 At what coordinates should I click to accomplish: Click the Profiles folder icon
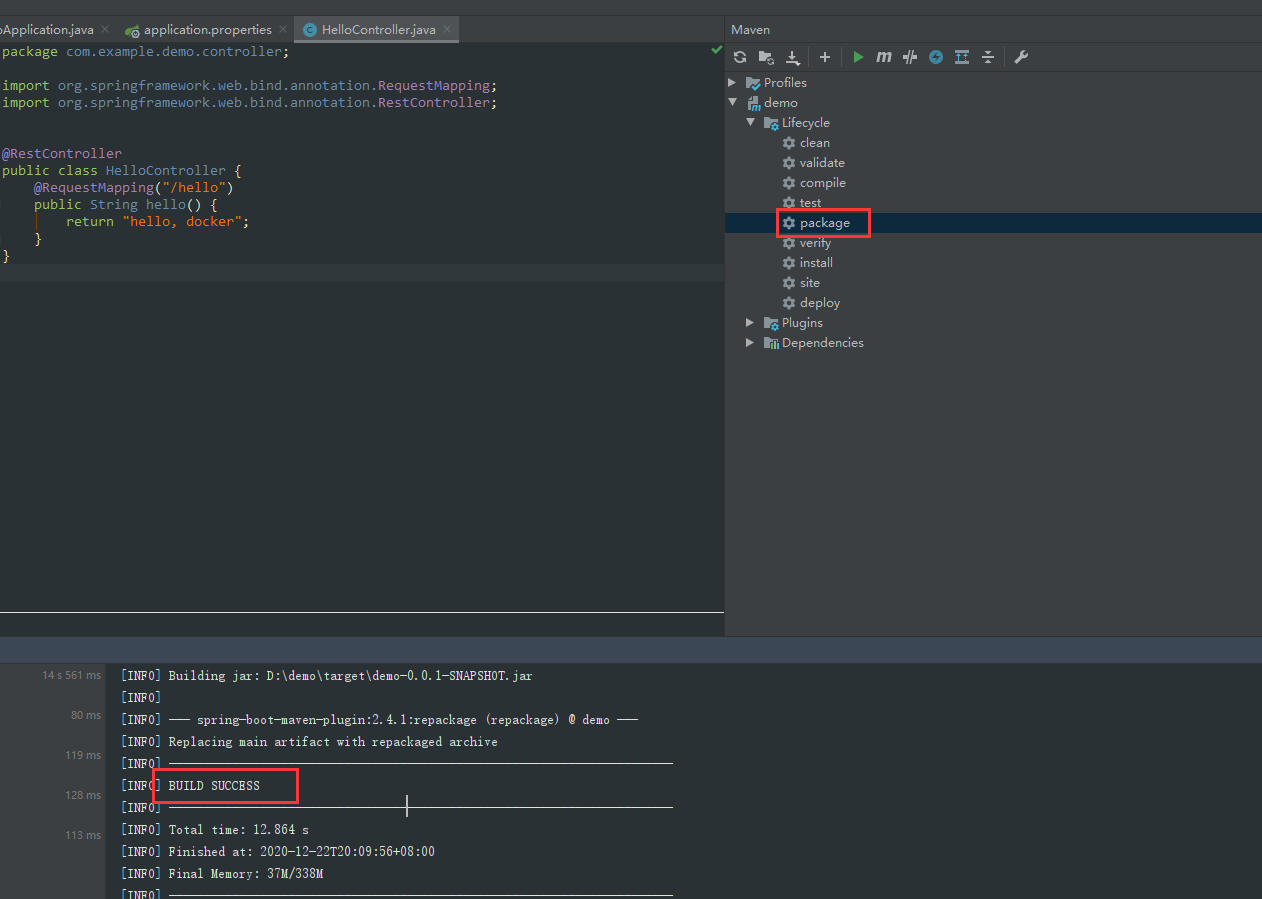pyautogui.click(x=753, y=82)
